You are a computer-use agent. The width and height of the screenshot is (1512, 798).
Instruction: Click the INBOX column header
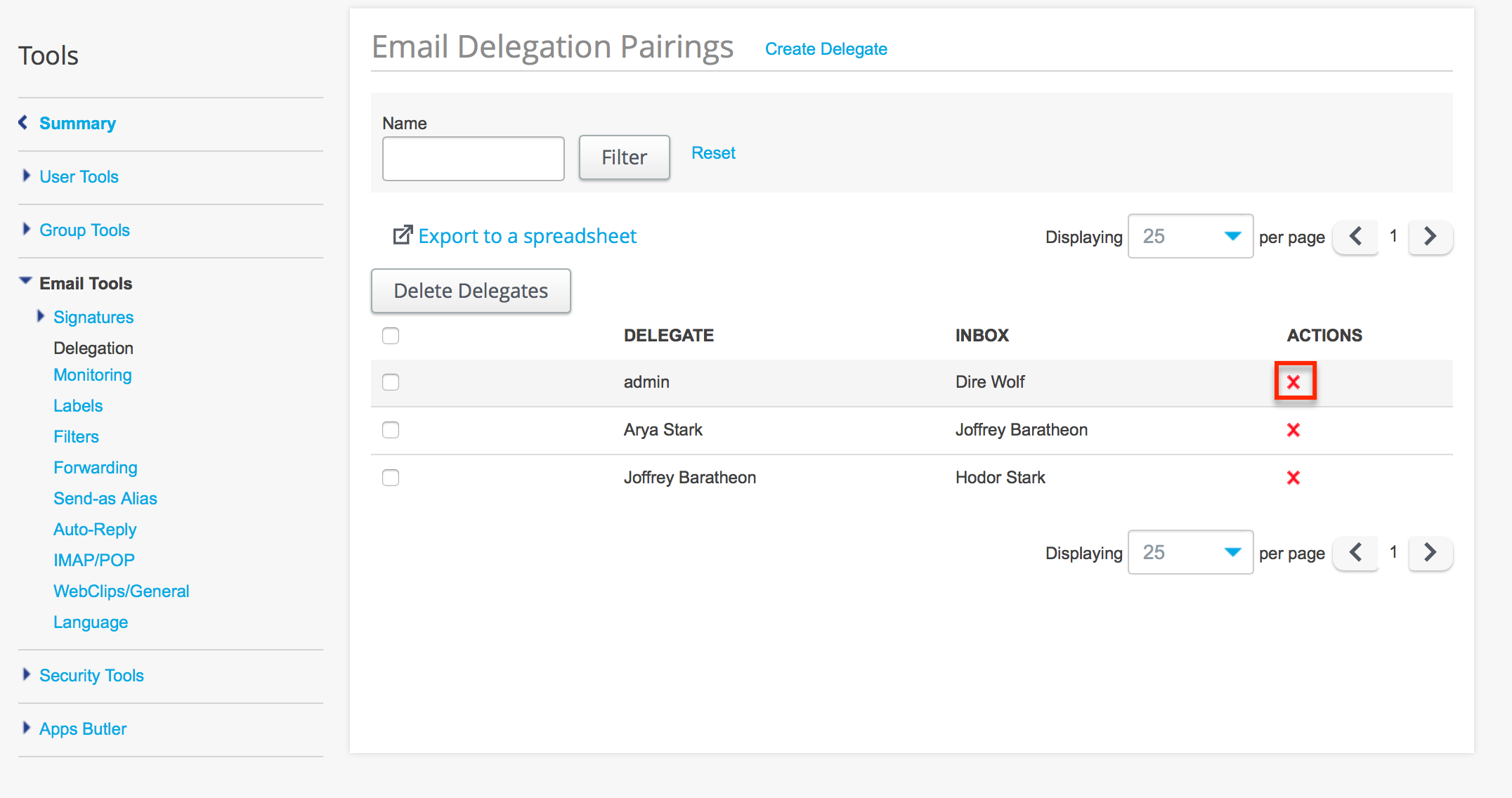[982, 336]
